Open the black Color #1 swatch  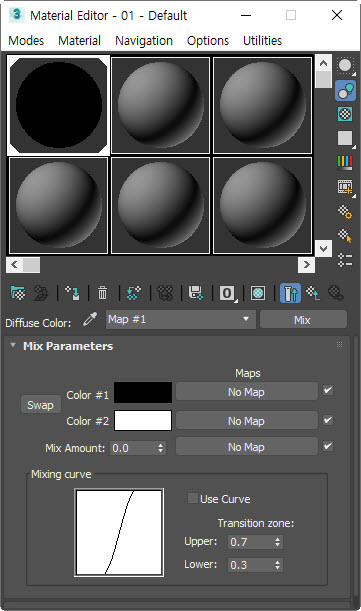(x=143, y=392)
